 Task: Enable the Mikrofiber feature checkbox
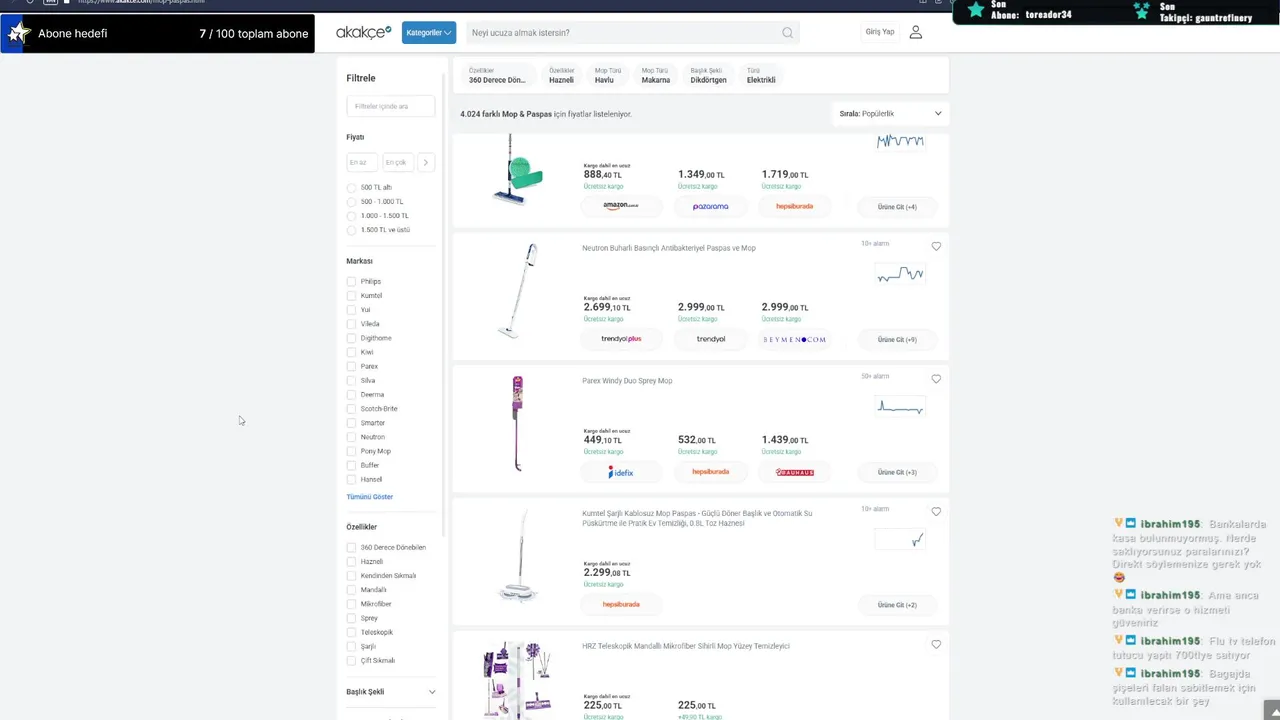352,604
